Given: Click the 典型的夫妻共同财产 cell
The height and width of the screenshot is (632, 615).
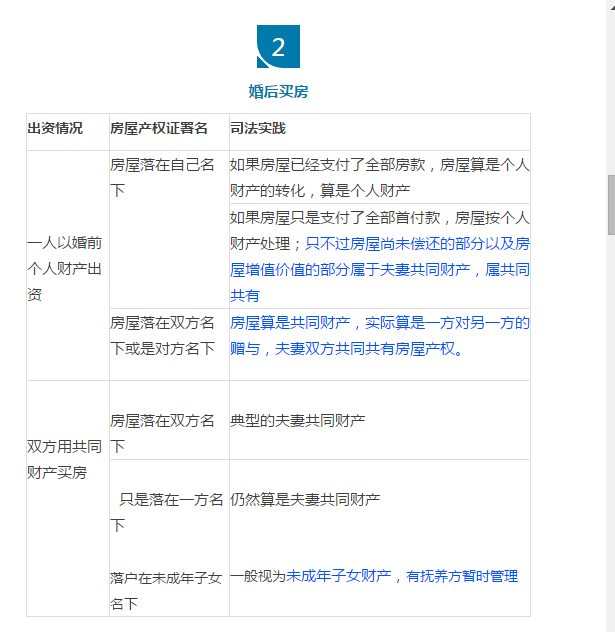Looking at the screenshot, I should [x=297, y=421].
